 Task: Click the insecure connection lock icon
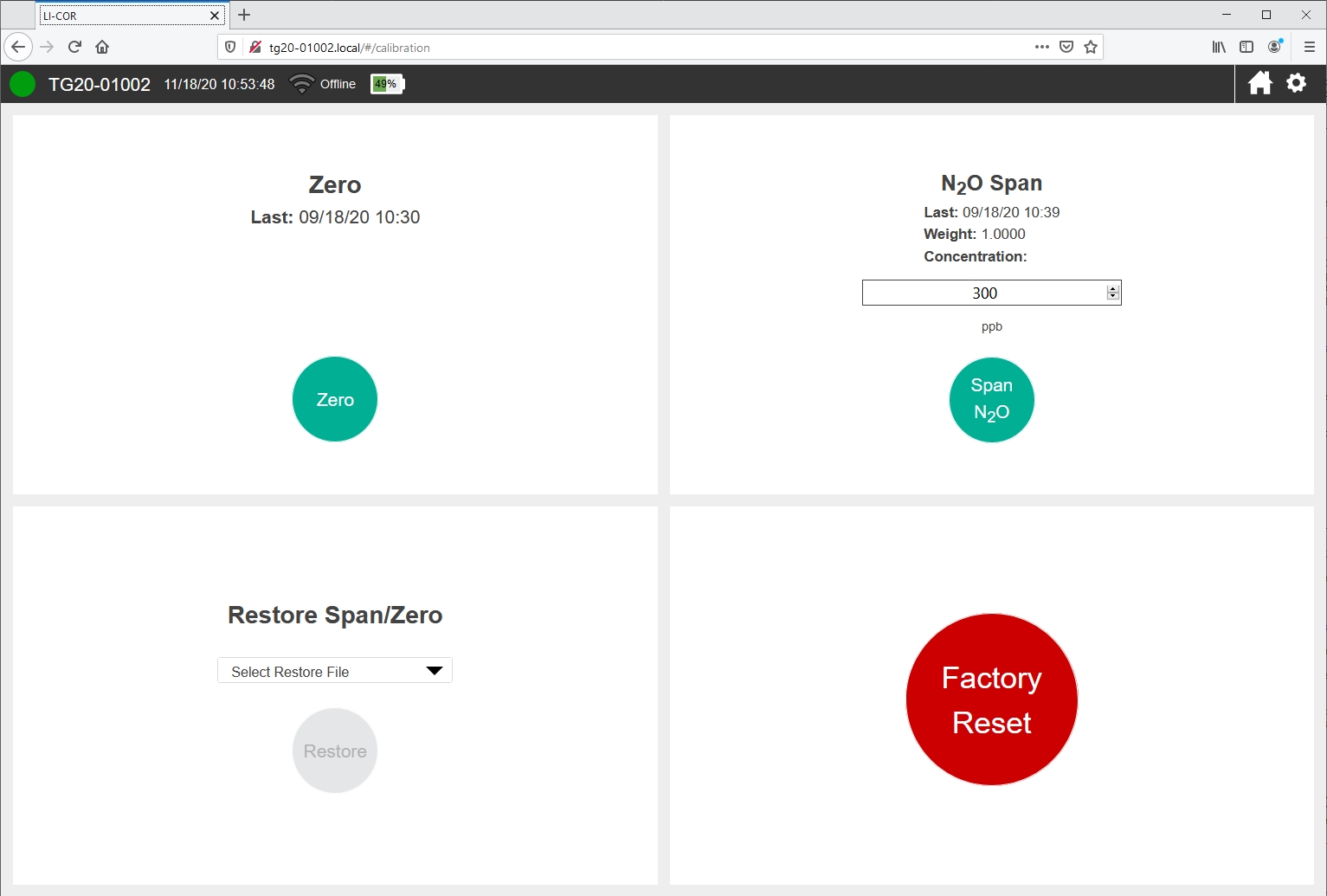coord(254,48)
